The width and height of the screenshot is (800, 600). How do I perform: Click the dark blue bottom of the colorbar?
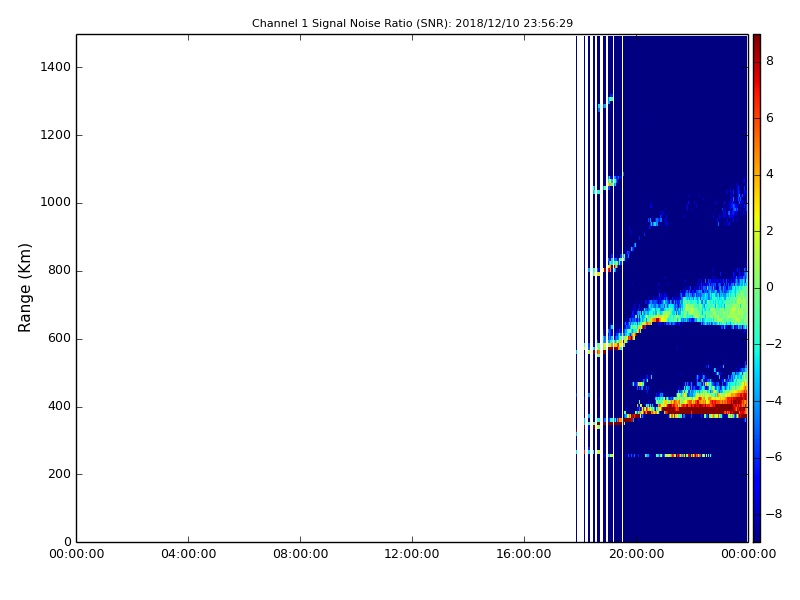tap(757, 533)
